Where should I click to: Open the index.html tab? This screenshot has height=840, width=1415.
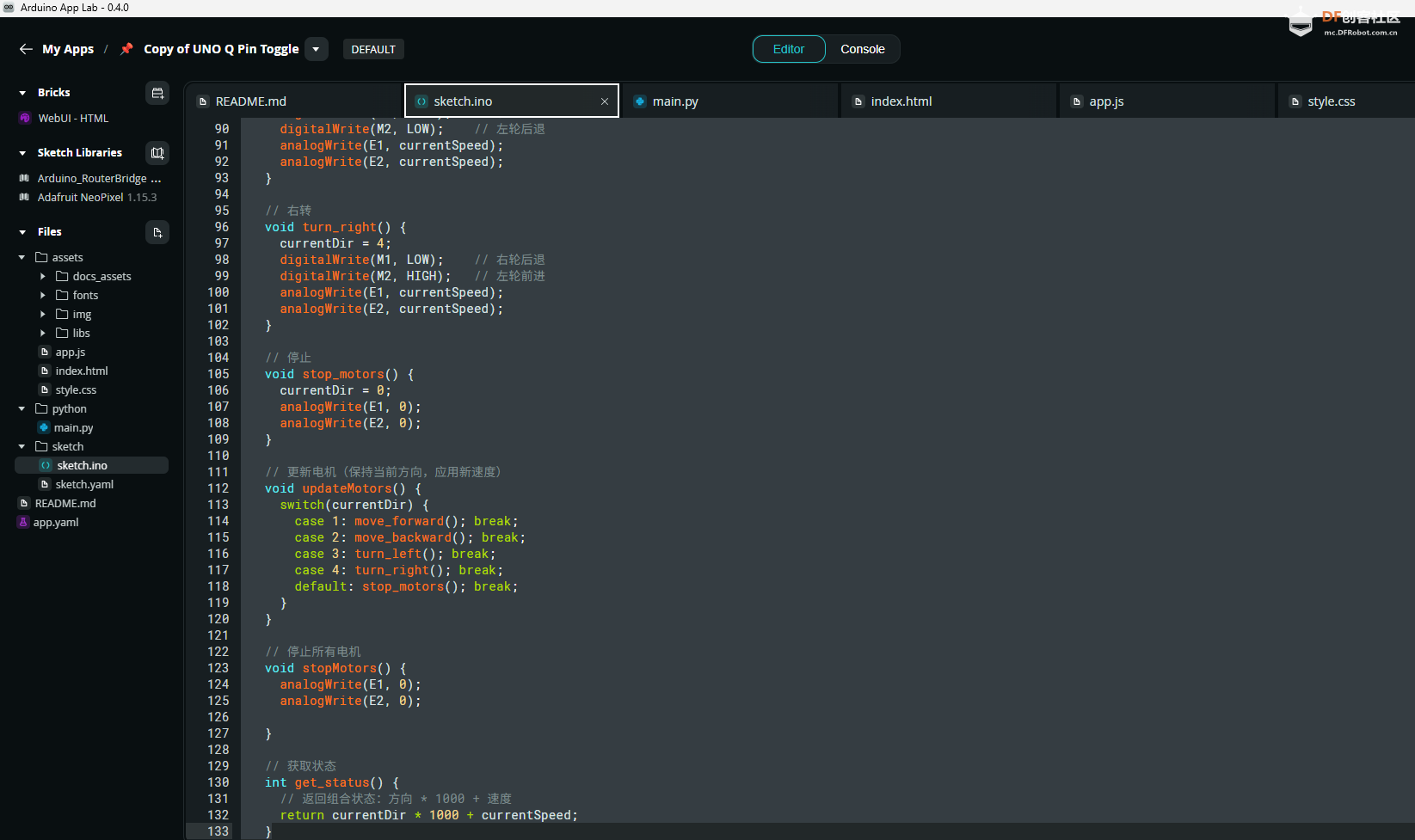901,101
